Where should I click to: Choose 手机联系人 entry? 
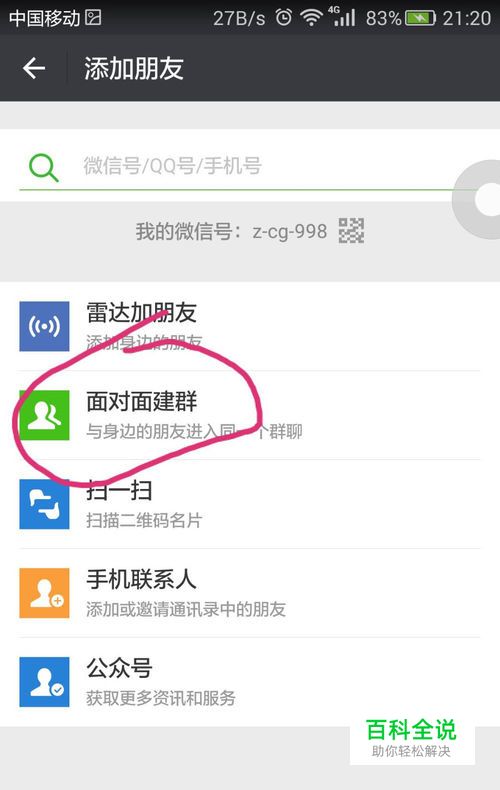tap(250, 593)
